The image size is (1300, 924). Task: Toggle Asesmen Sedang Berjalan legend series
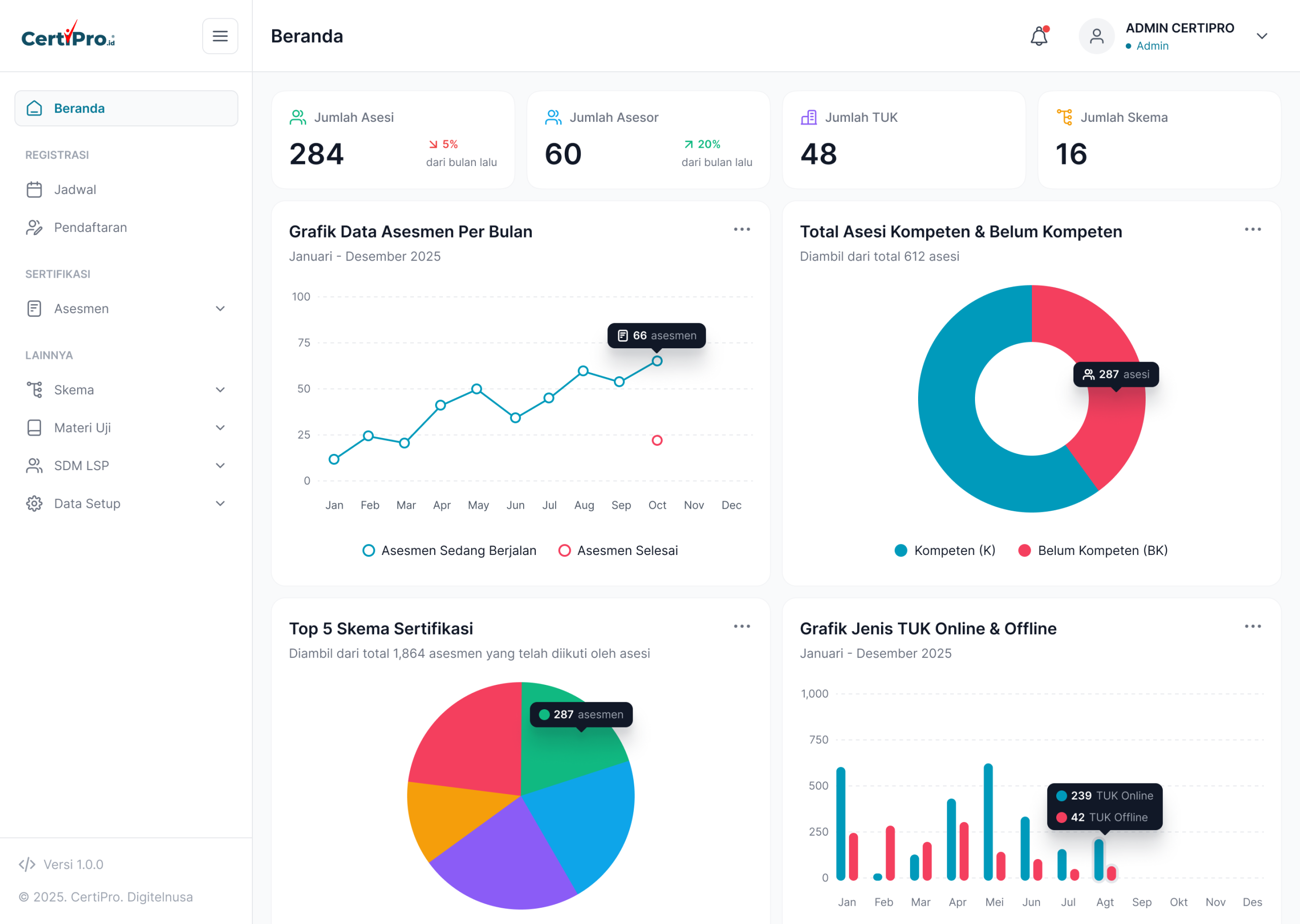click(449, 550)
